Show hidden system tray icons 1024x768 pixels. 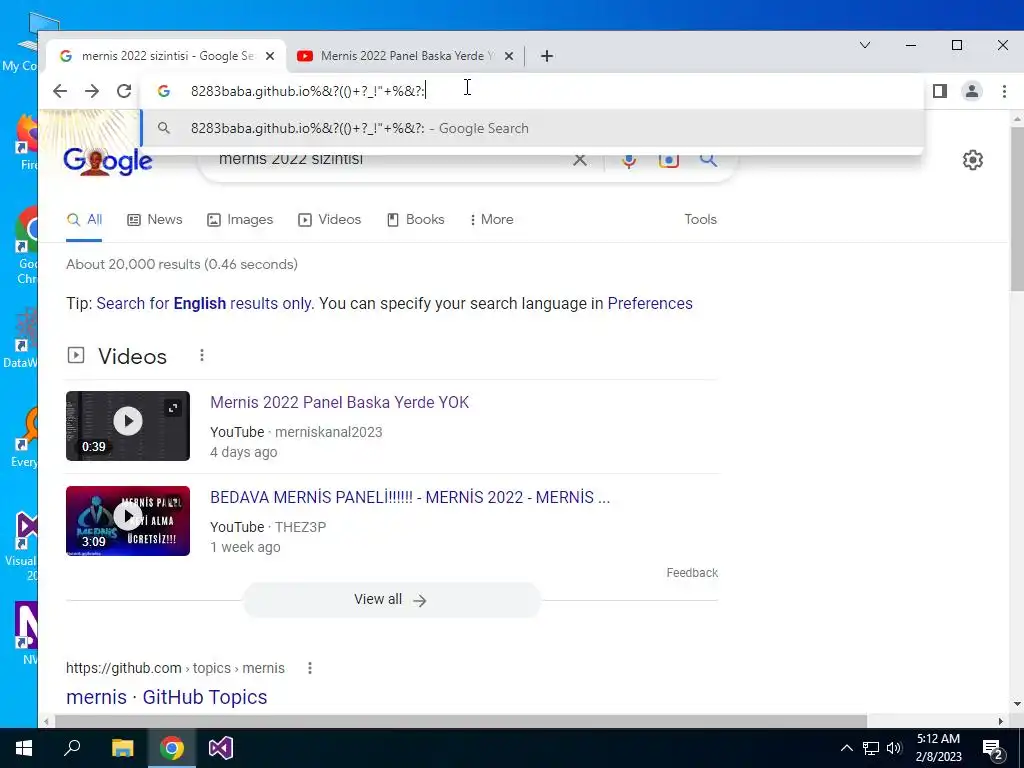[x=846, y=748]
